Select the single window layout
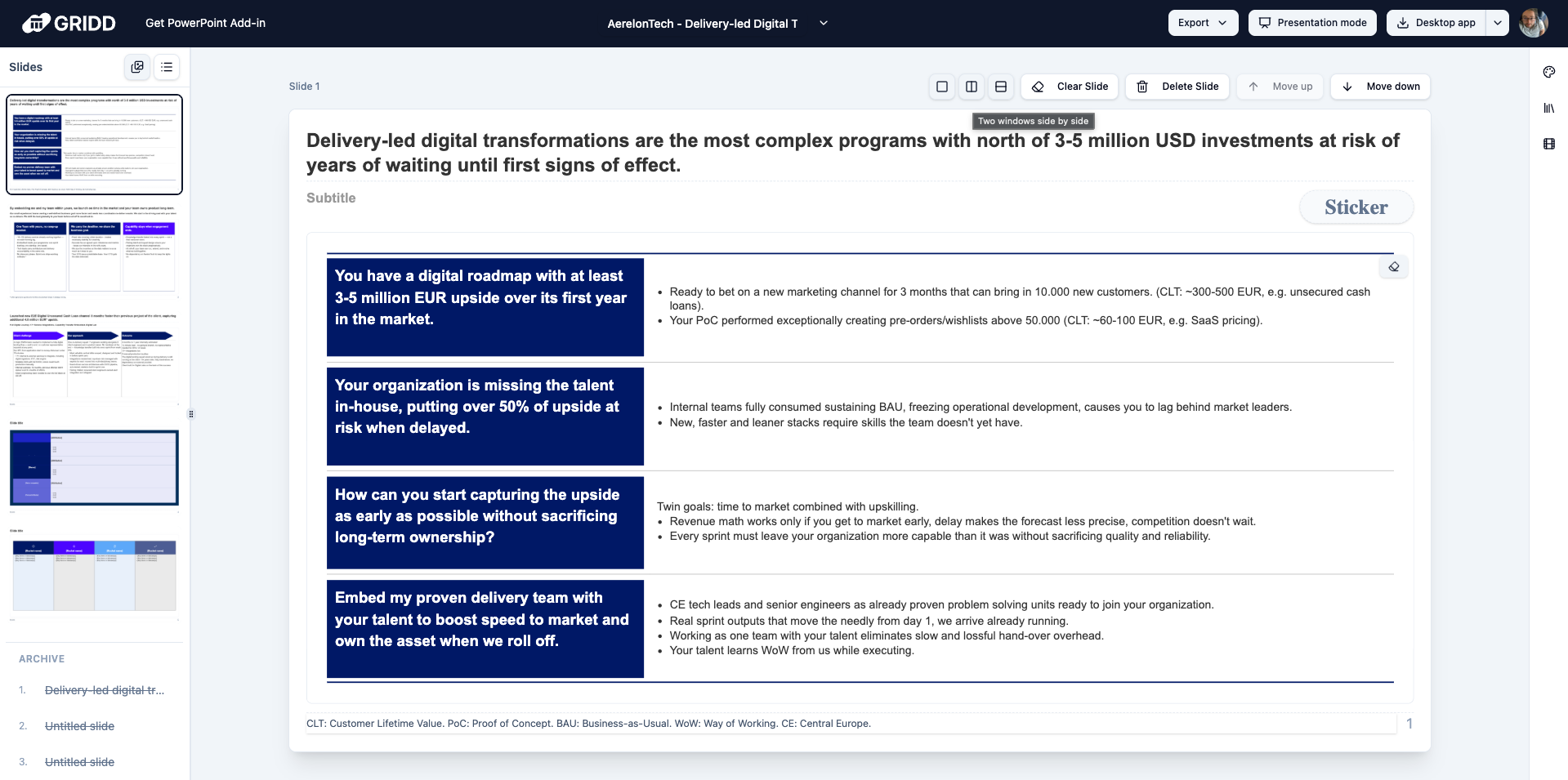The height and width of the screenshot is (780, 1568). (942, 87)
